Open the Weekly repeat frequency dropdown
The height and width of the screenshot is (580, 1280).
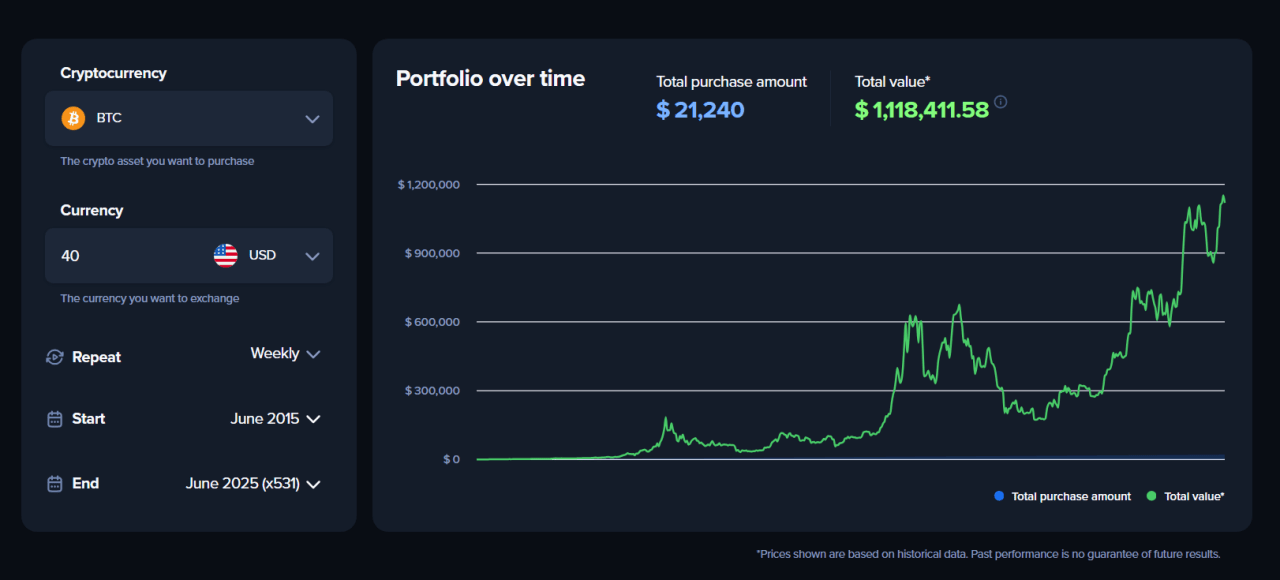click(x=285, y=354)
